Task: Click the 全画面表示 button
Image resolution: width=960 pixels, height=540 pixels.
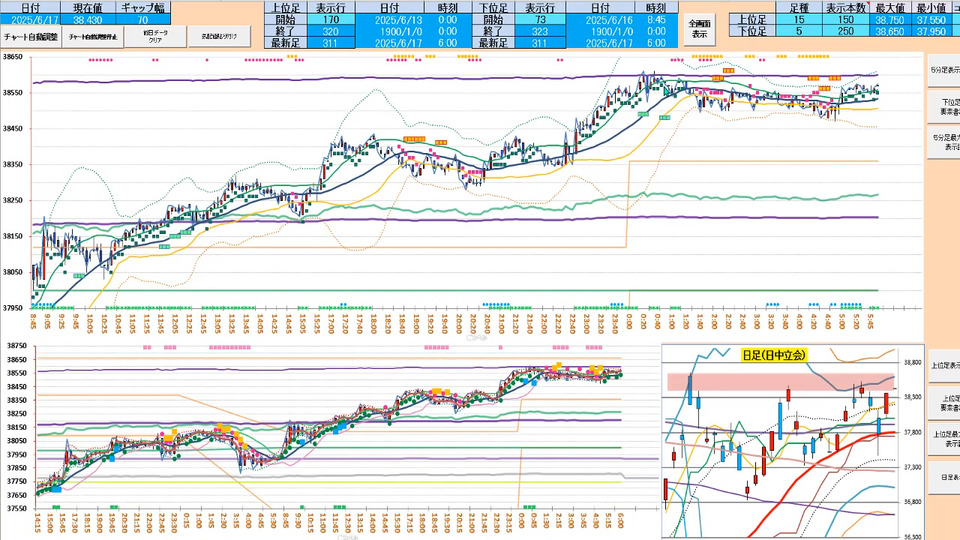Action: click(x=699, y=29)
